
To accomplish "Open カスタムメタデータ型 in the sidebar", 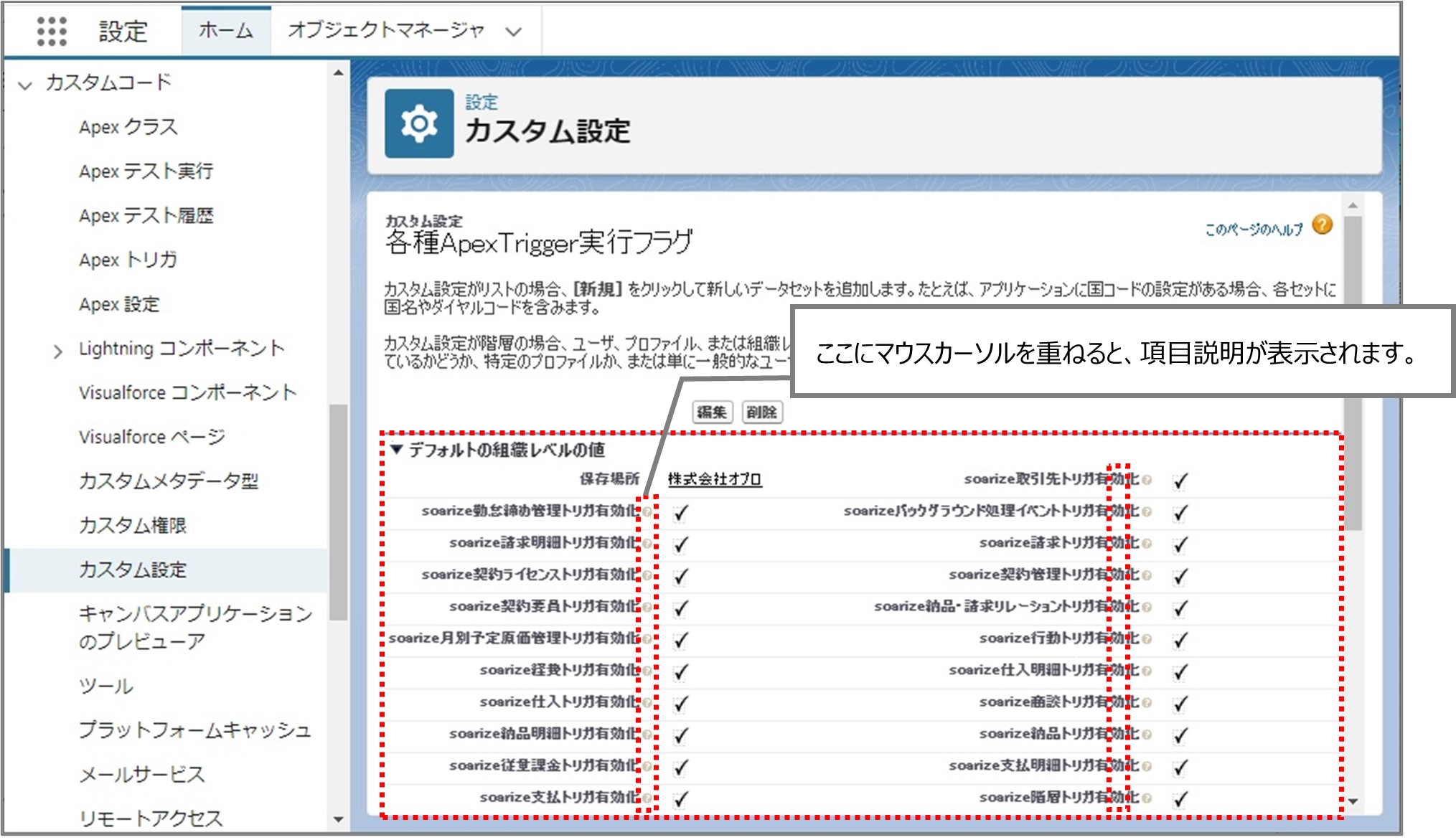I will [x=169, y=481].
